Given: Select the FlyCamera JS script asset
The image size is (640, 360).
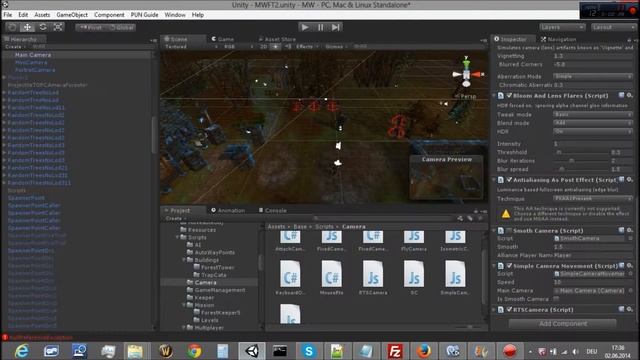Looking at the screenshot, I should [414, 241].
